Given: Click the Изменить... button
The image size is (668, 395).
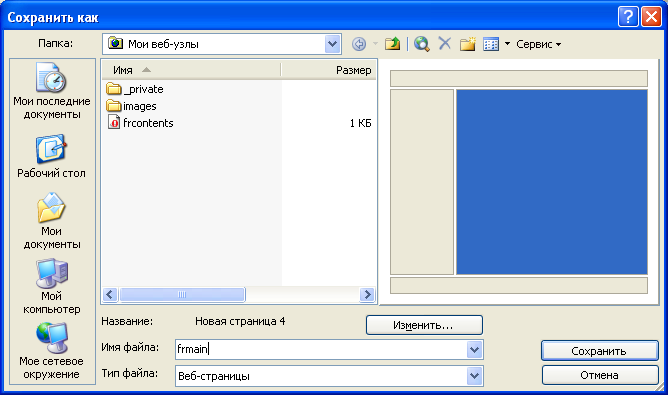Looking at the screenshot, I should tap(424, 325).
